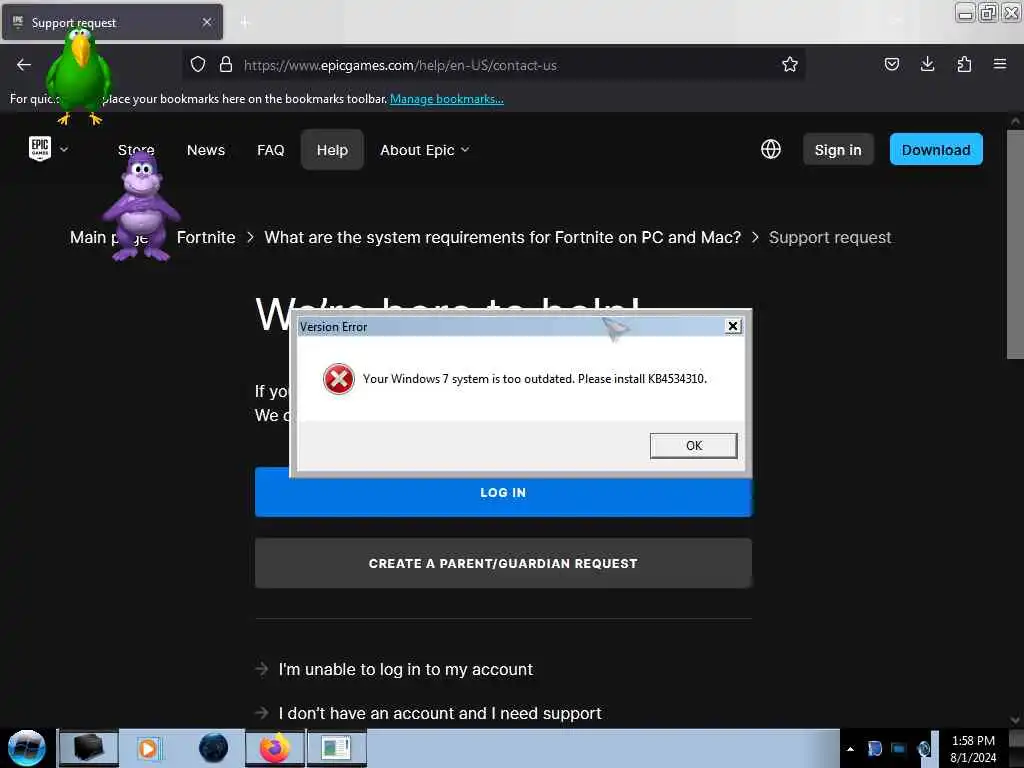Open the dark box taskbar application
This screenshot has height=768, width=1024.
pos(89,748)
